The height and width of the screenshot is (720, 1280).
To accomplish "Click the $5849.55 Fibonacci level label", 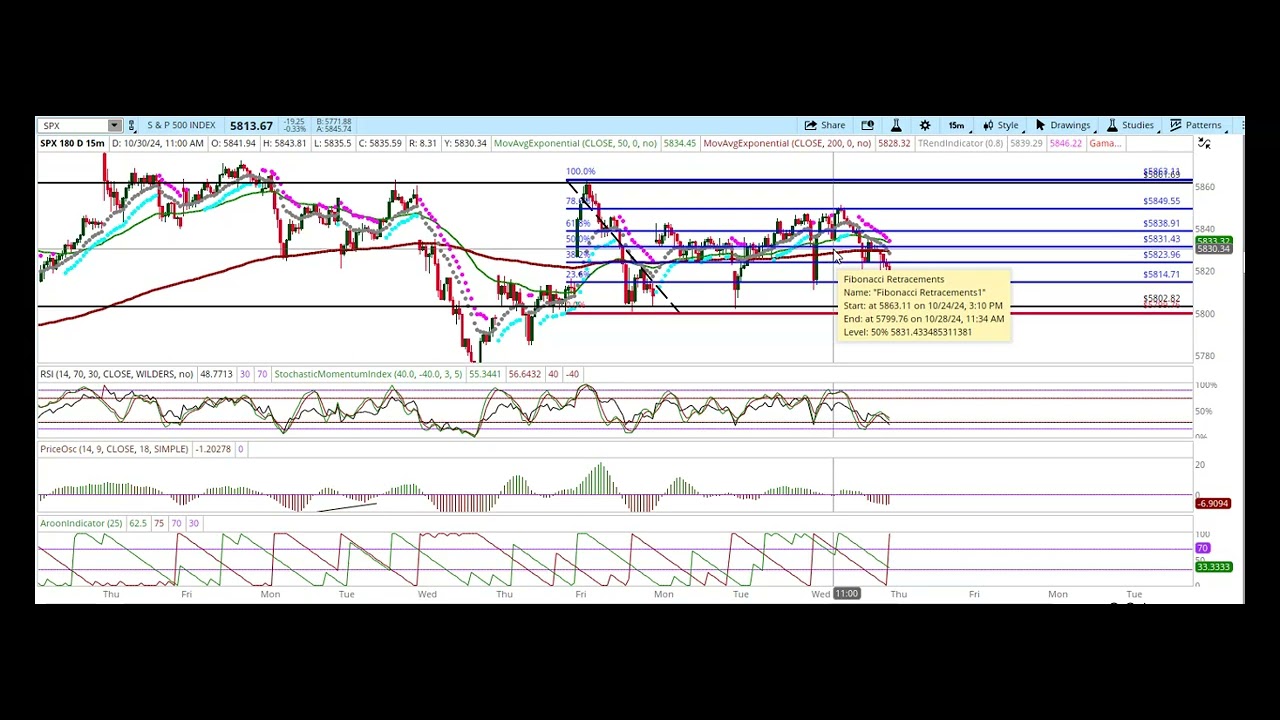I will tap(1161, 201).
